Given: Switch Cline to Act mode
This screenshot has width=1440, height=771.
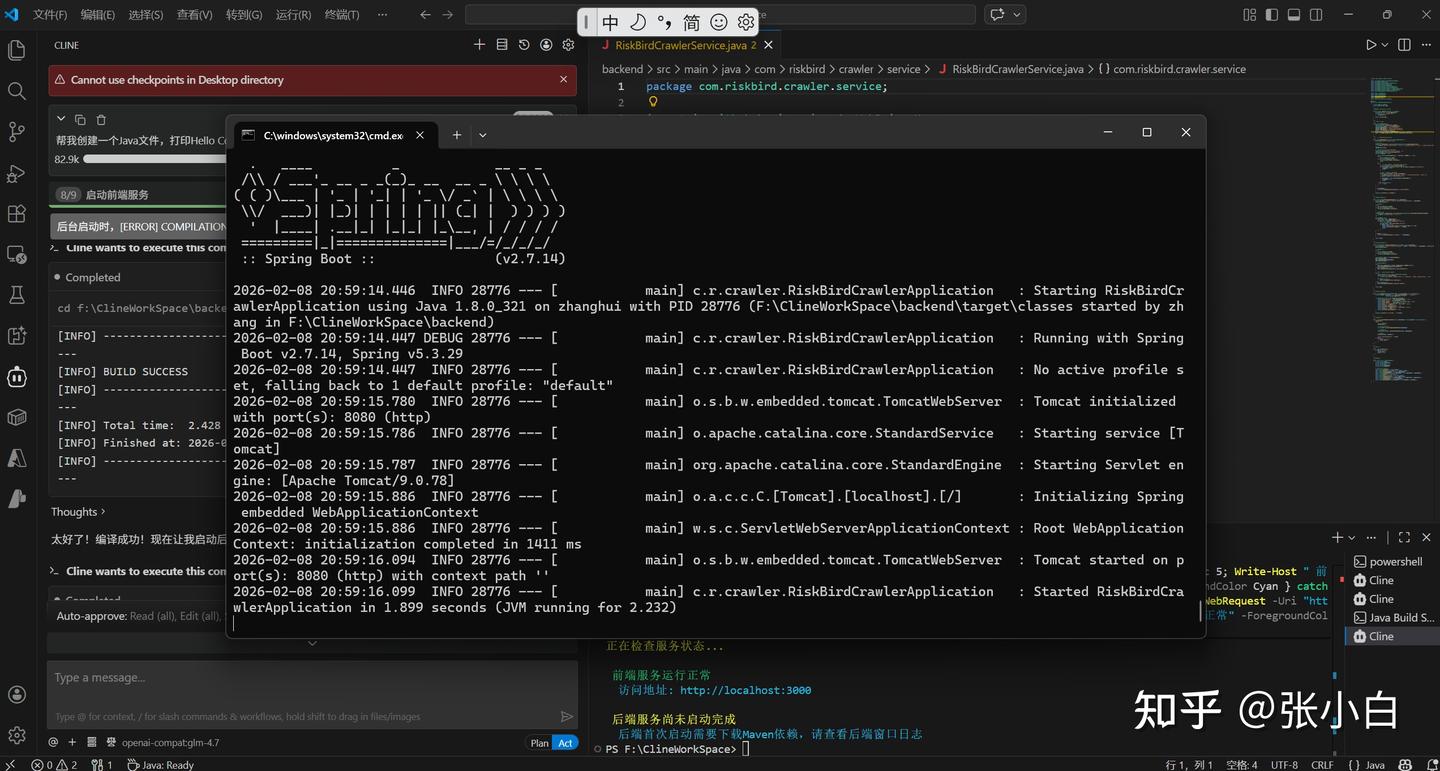Looking at the screenshot, I should click(566, 743).
